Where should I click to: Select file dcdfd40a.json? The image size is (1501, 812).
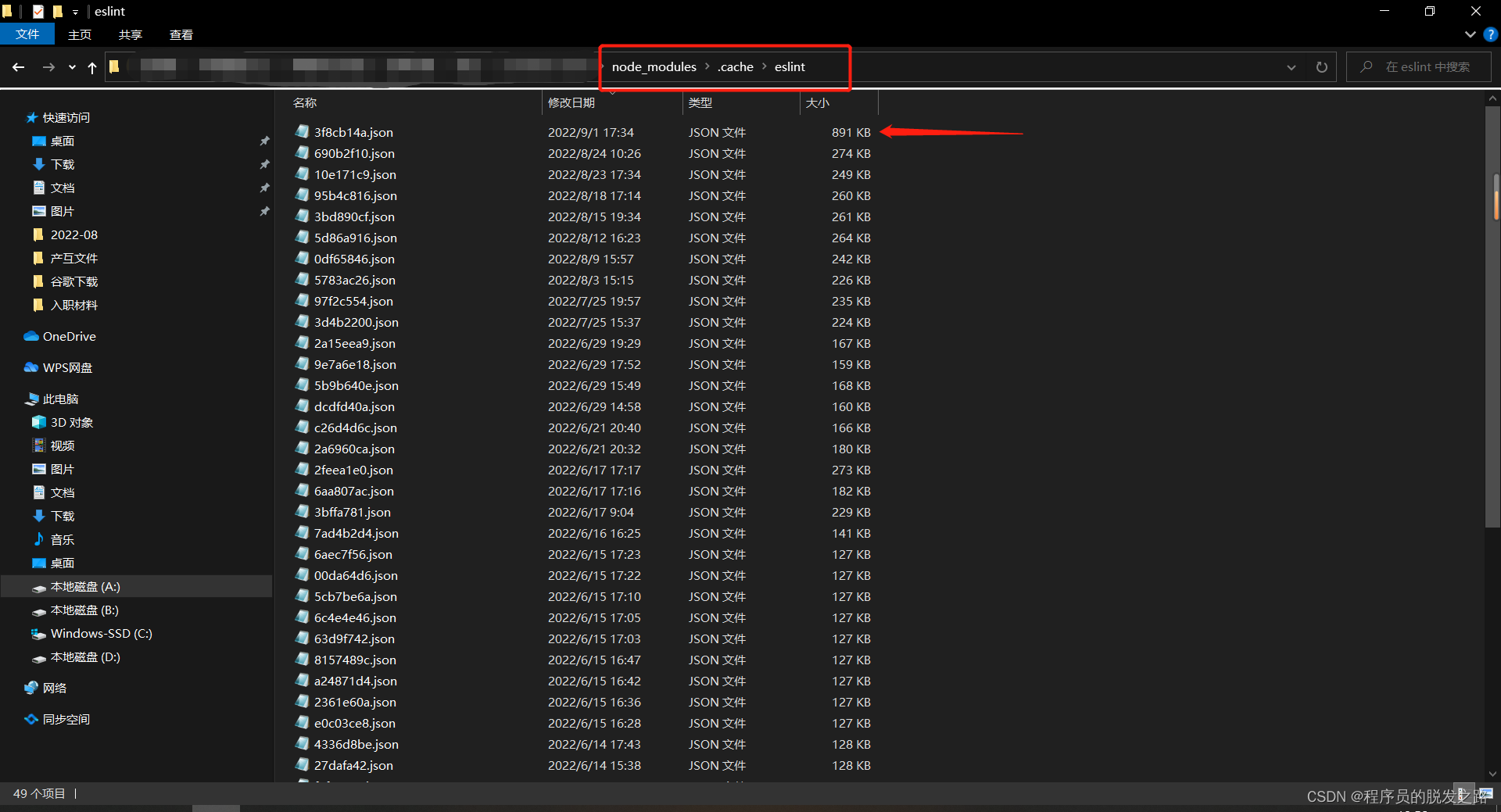tap(354, 406)
